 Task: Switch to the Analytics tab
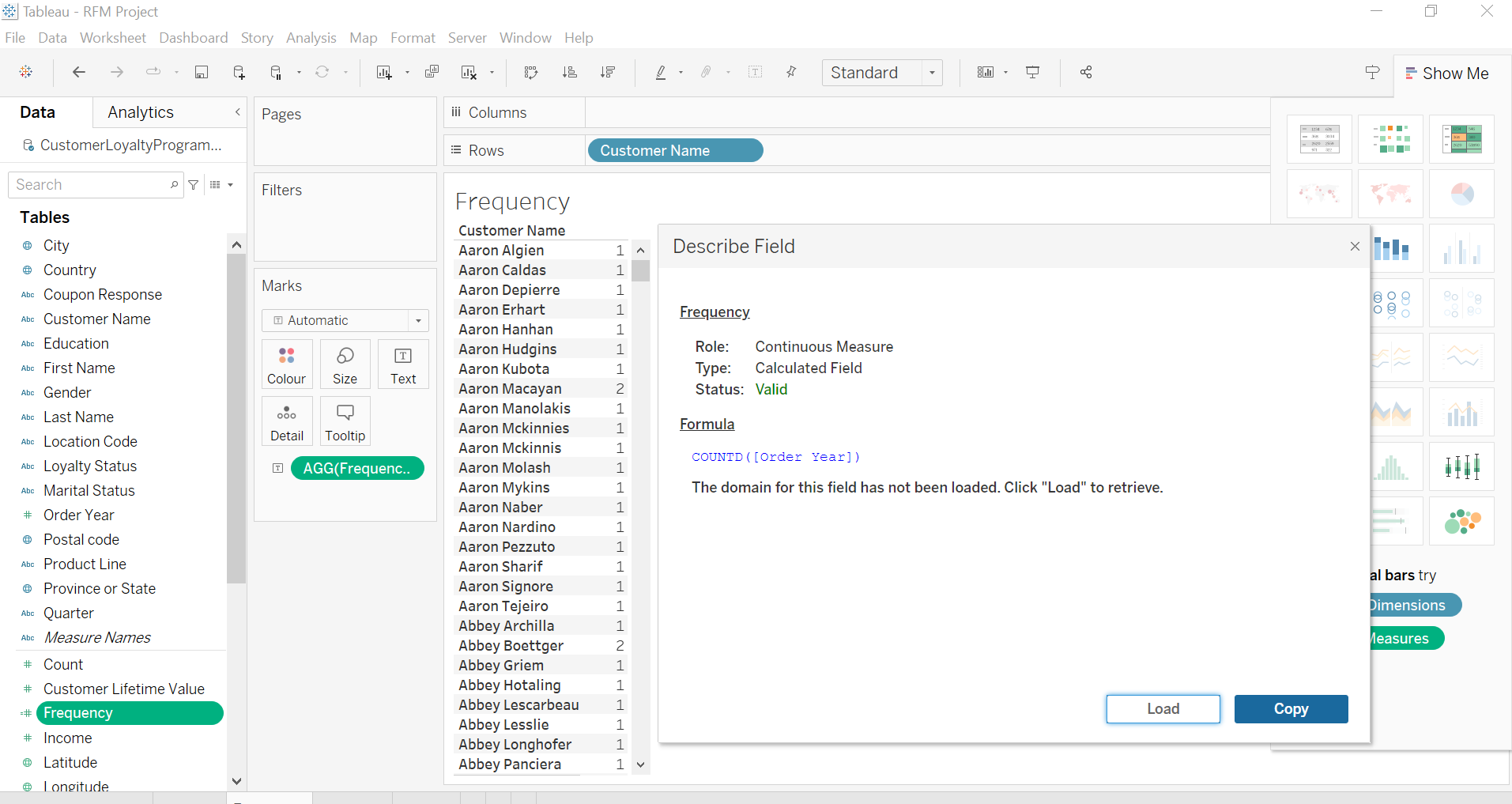[141, 112]
